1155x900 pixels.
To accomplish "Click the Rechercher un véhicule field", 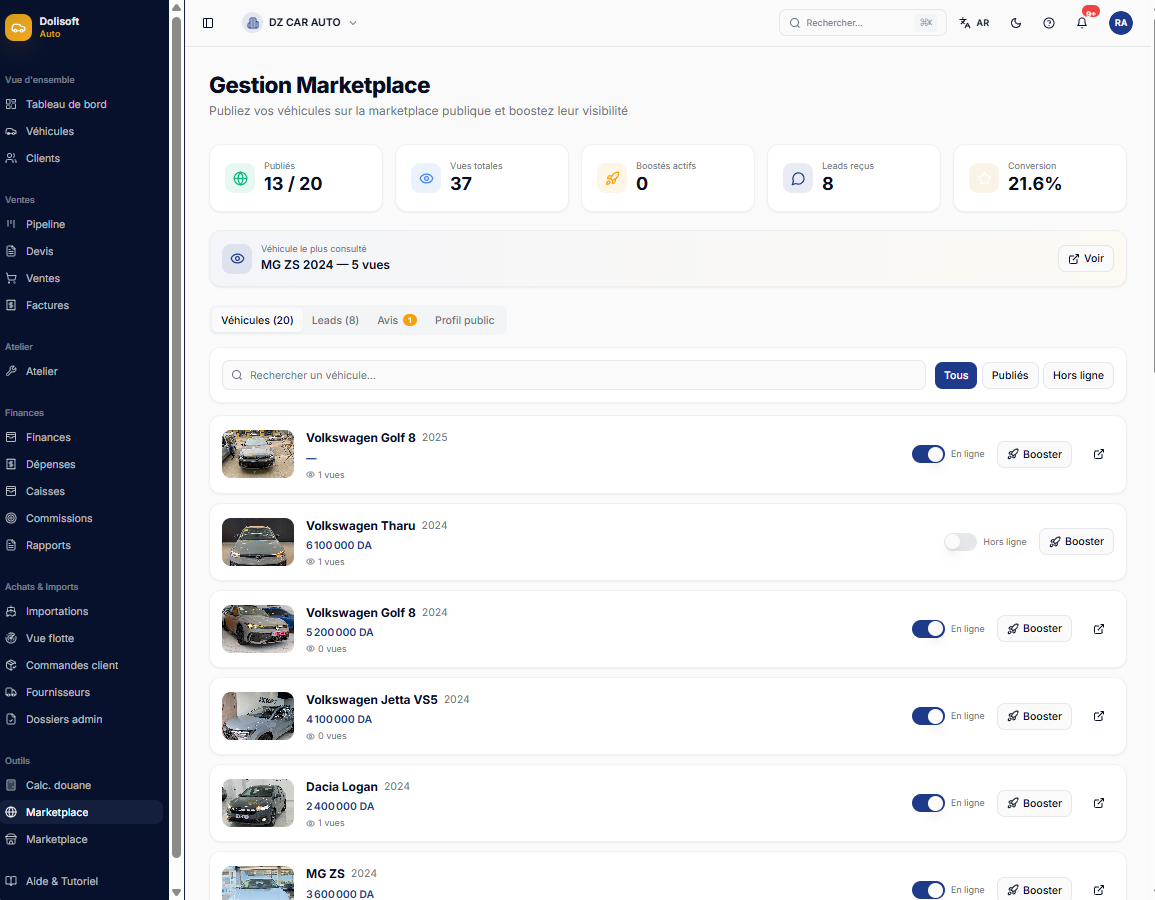I will [574, 376].
